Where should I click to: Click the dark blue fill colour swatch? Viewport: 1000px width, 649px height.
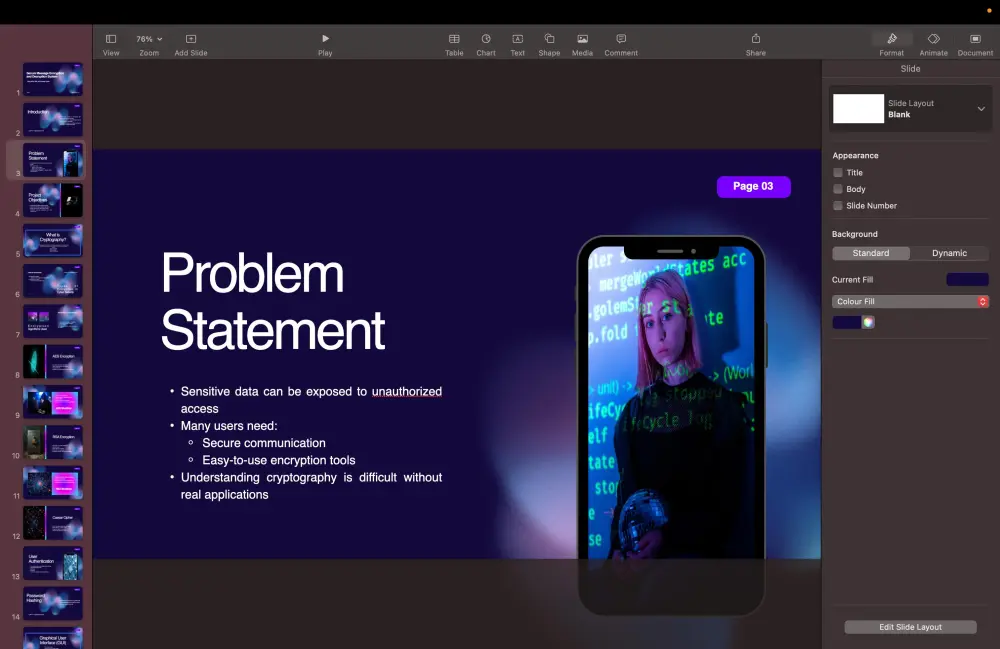[x=846, y=323]
